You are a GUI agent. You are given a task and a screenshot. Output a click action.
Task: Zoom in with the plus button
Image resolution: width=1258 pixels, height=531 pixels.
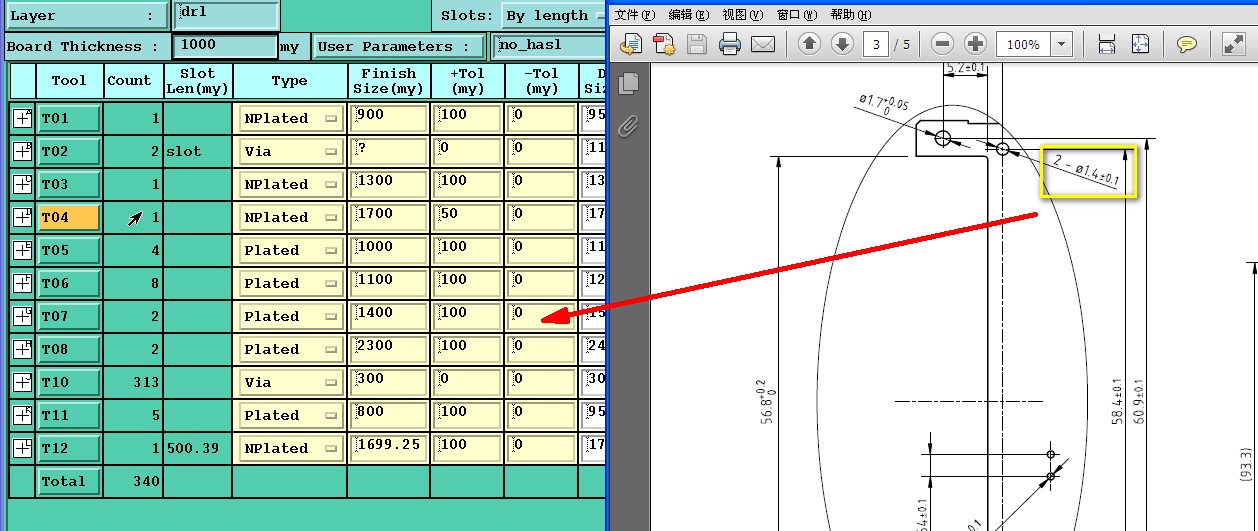point(975,44)
